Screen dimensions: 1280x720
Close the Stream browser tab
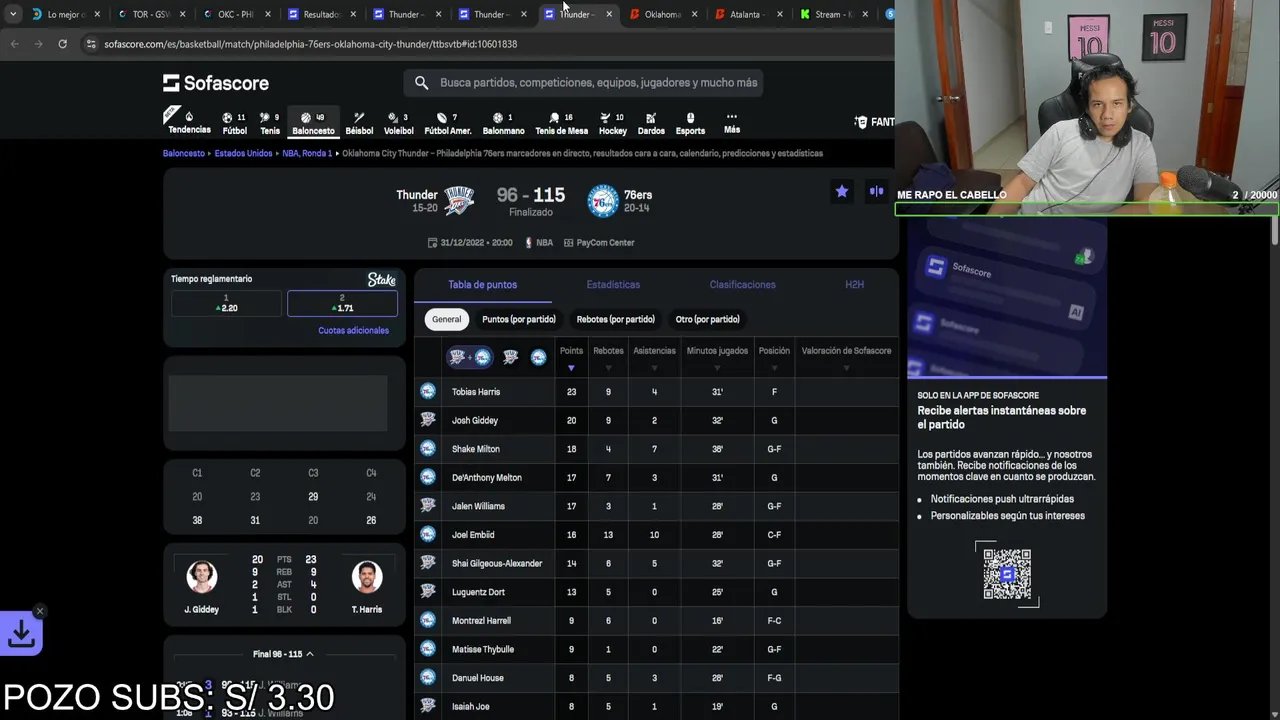tap(865, 14)
